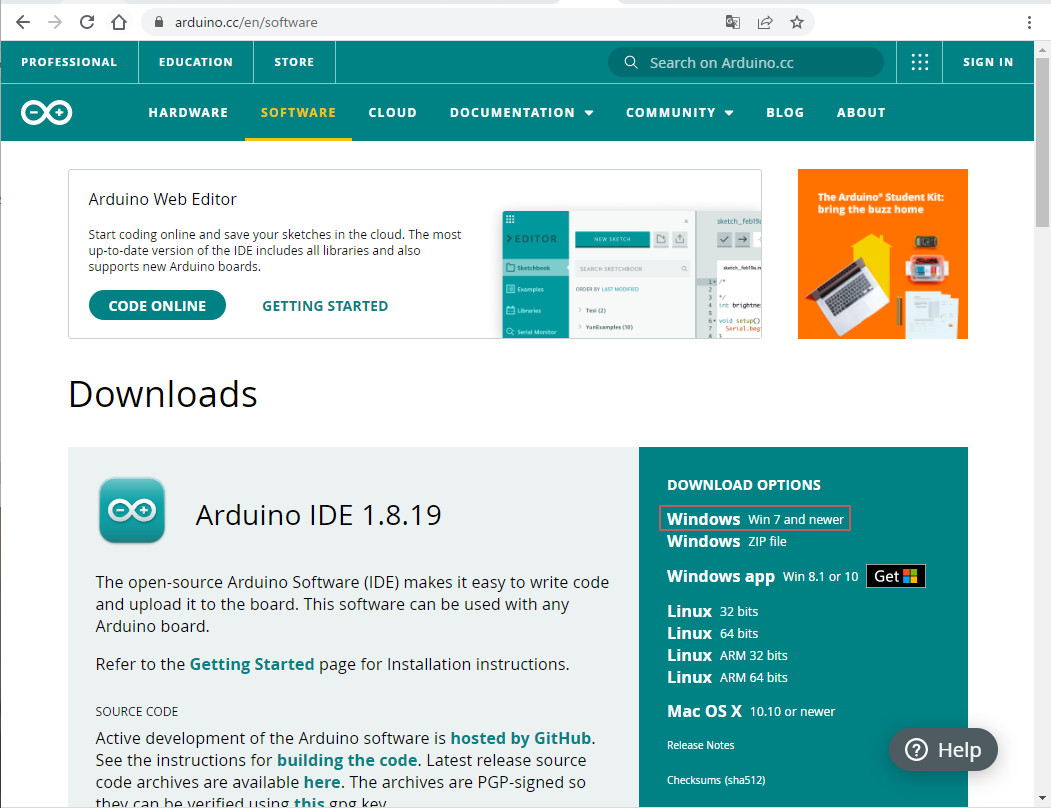This screenshot has height=808, width=1051.
Task: Open the apps grid icon near Sign In
Action: click(x=920, y=62)
